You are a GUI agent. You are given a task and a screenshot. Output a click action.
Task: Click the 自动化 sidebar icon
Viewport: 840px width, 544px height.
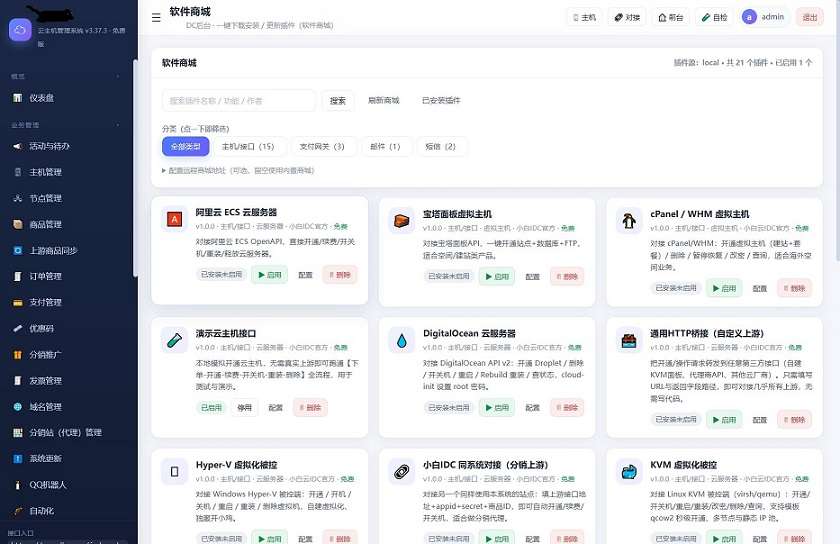coord(18,511)
